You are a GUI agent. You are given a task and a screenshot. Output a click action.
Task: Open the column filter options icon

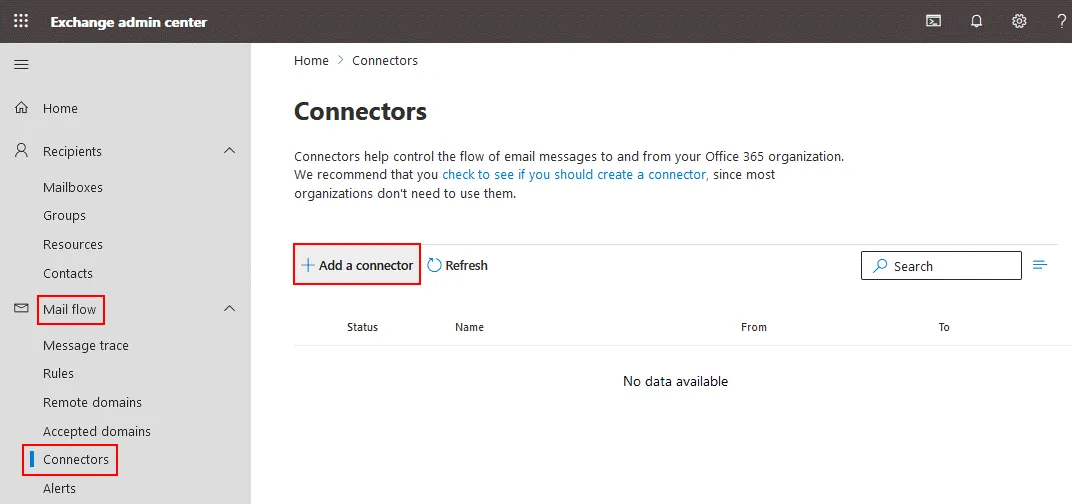pyautogui.click(x=1040, y=265)
